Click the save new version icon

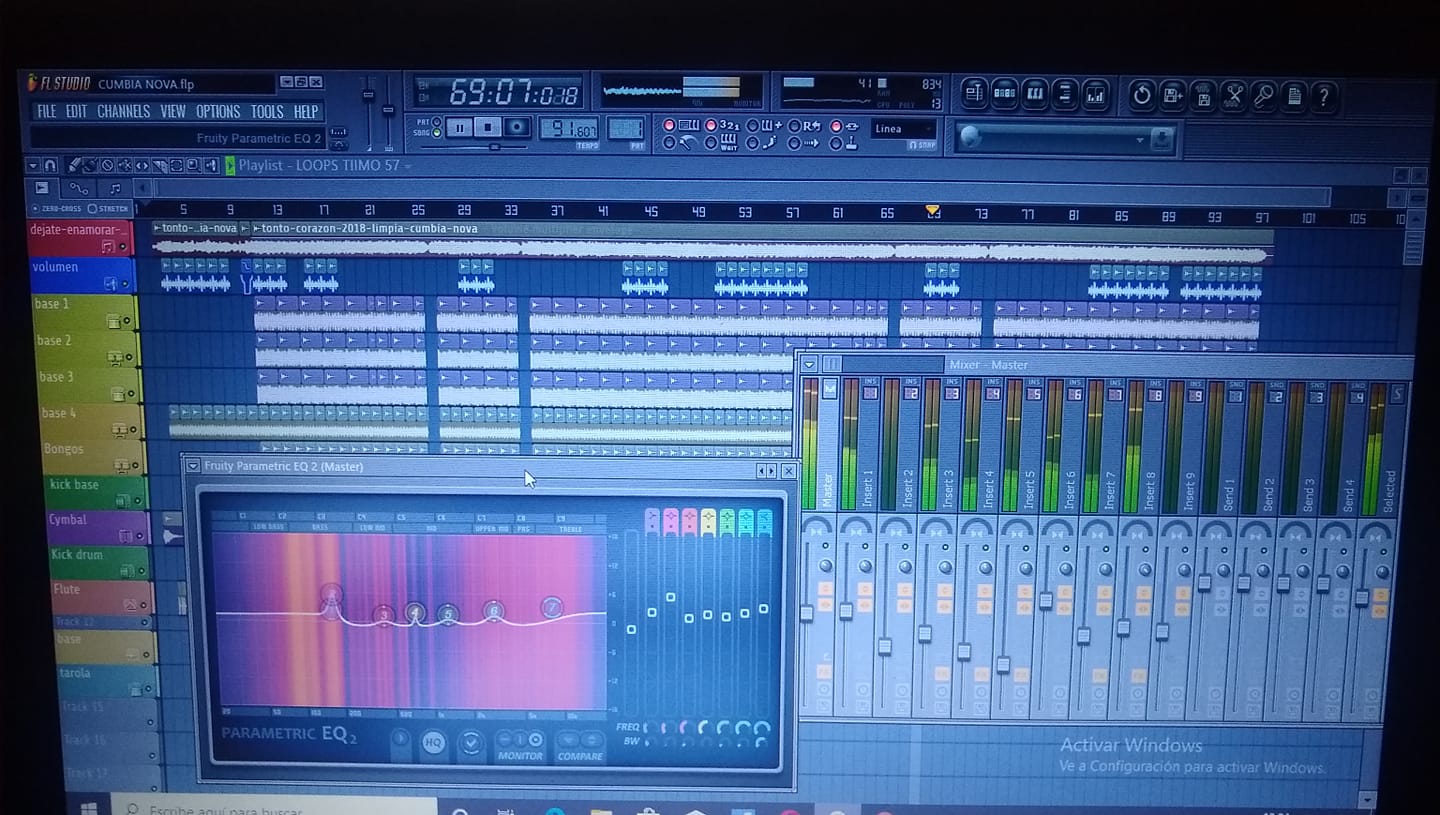point(1173,95)
